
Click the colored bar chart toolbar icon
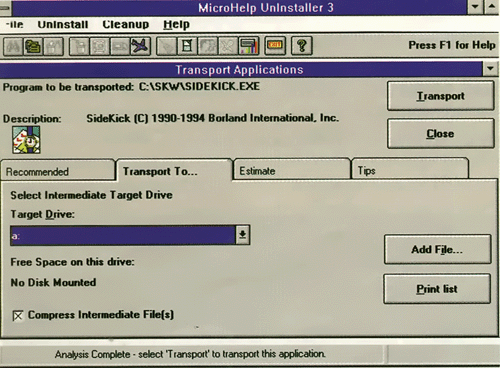[x=249, y=46]
